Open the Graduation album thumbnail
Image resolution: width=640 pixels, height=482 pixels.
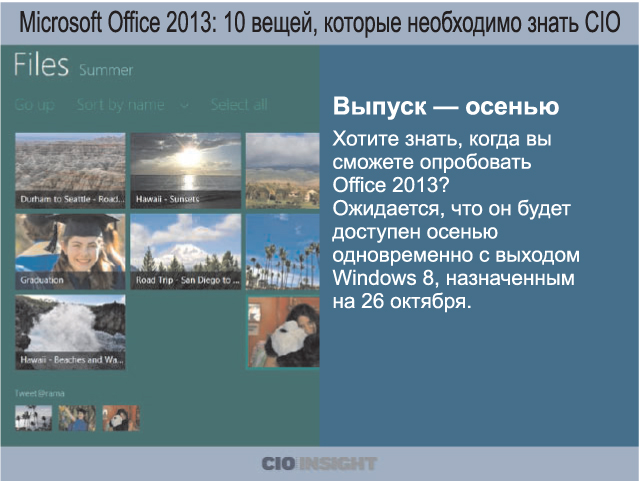pos(70,252)
